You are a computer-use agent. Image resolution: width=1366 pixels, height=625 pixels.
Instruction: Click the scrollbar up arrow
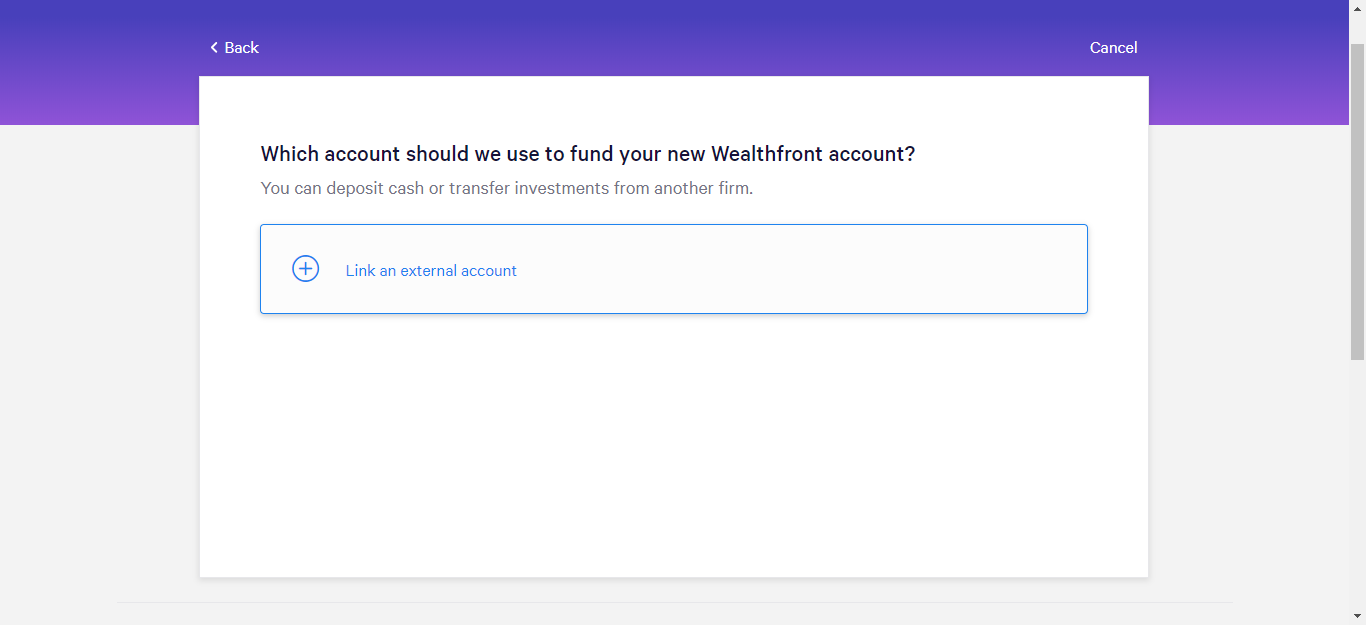[x=1357, y=7]
